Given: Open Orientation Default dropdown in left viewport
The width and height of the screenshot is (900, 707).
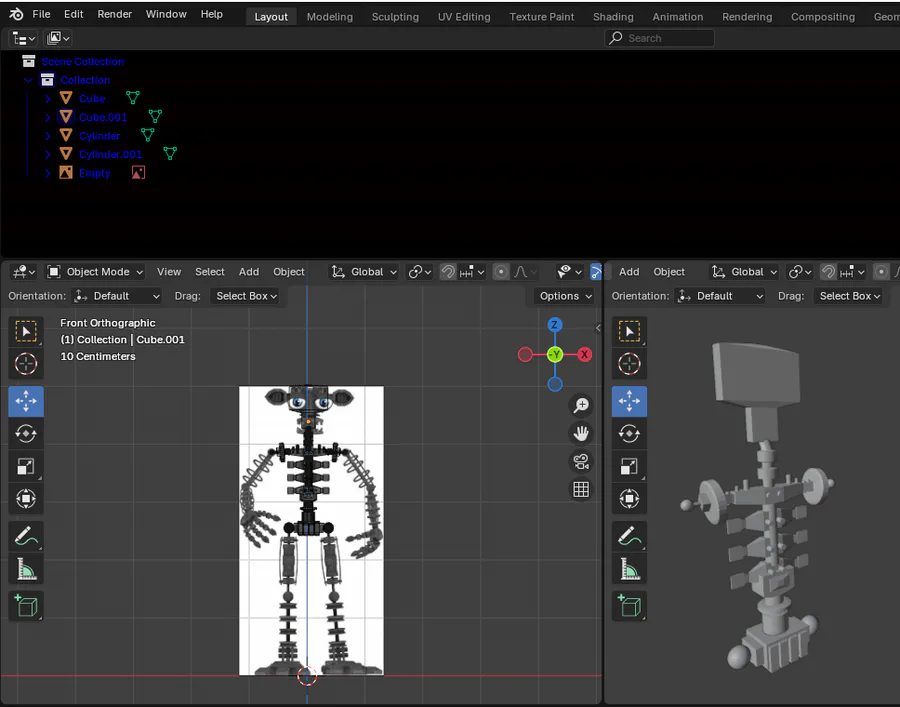Looking at the screenshot, I should [117, 296].
